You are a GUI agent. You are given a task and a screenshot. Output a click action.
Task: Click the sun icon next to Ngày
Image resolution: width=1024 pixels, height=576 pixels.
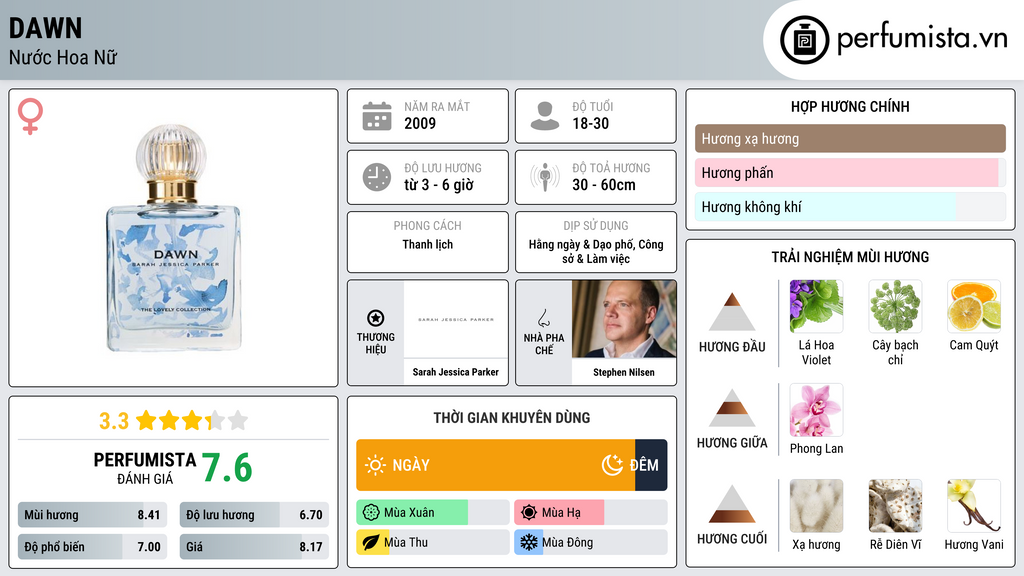point(376,465)
